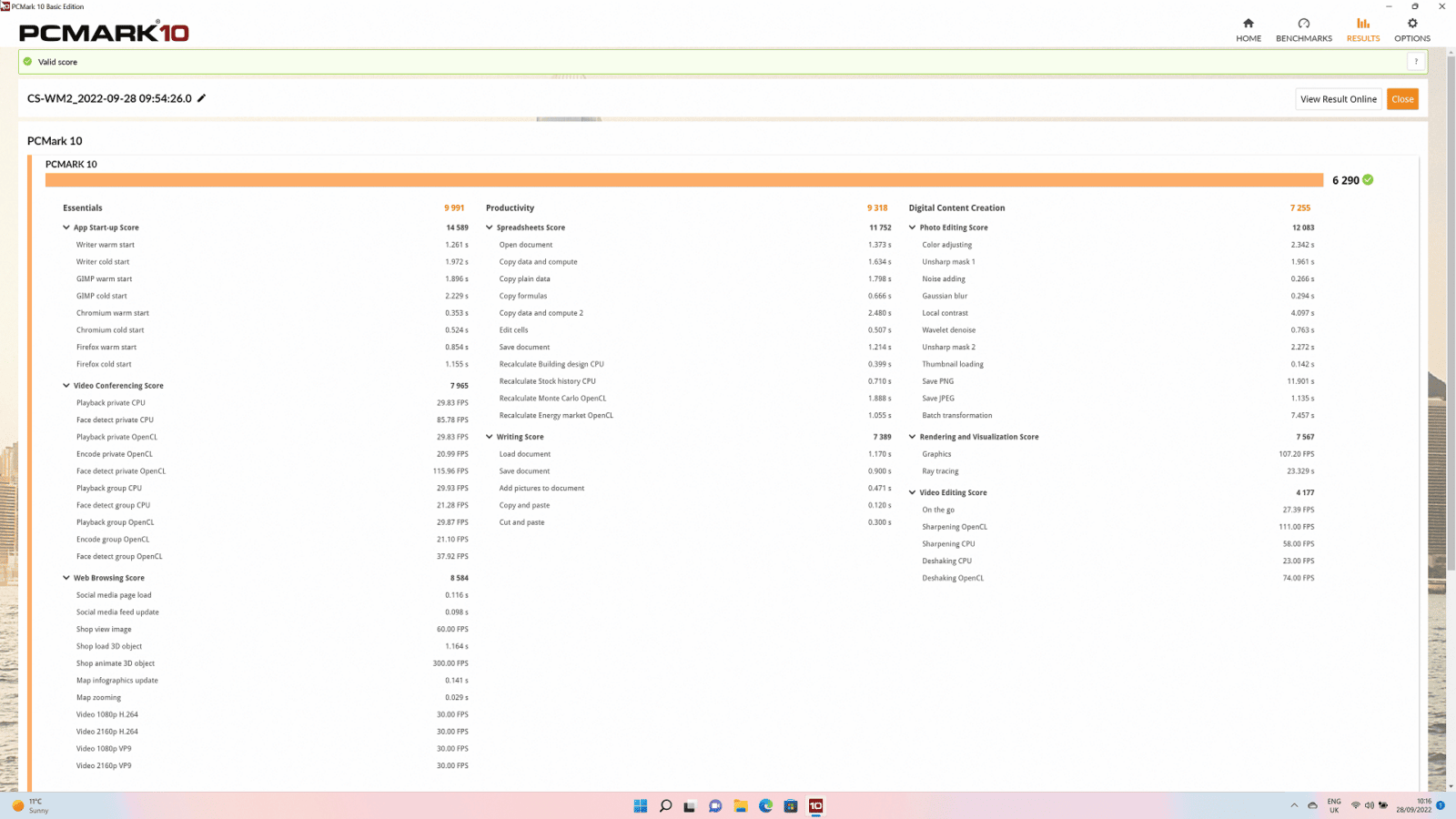Collapse the App Start-up Score section
The height and width of the screenshot is (819, 1456).
(x=66, y=227)
